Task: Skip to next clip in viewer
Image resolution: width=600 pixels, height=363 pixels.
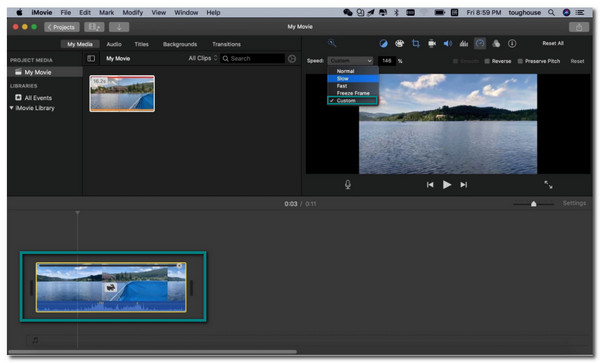Action: click(463, 185)
